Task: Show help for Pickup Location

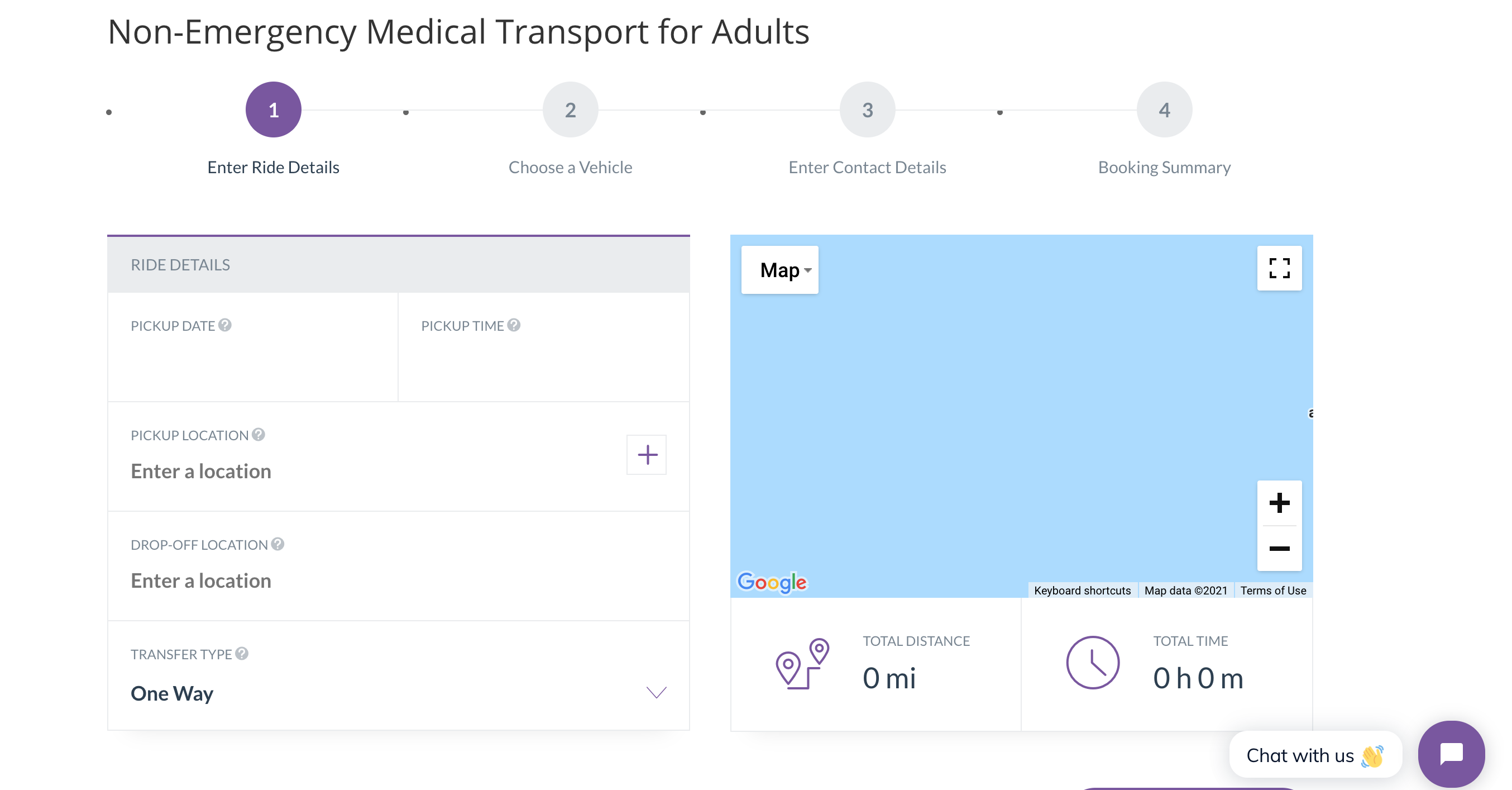Action: pyautogui.click(x=259, y=435)
